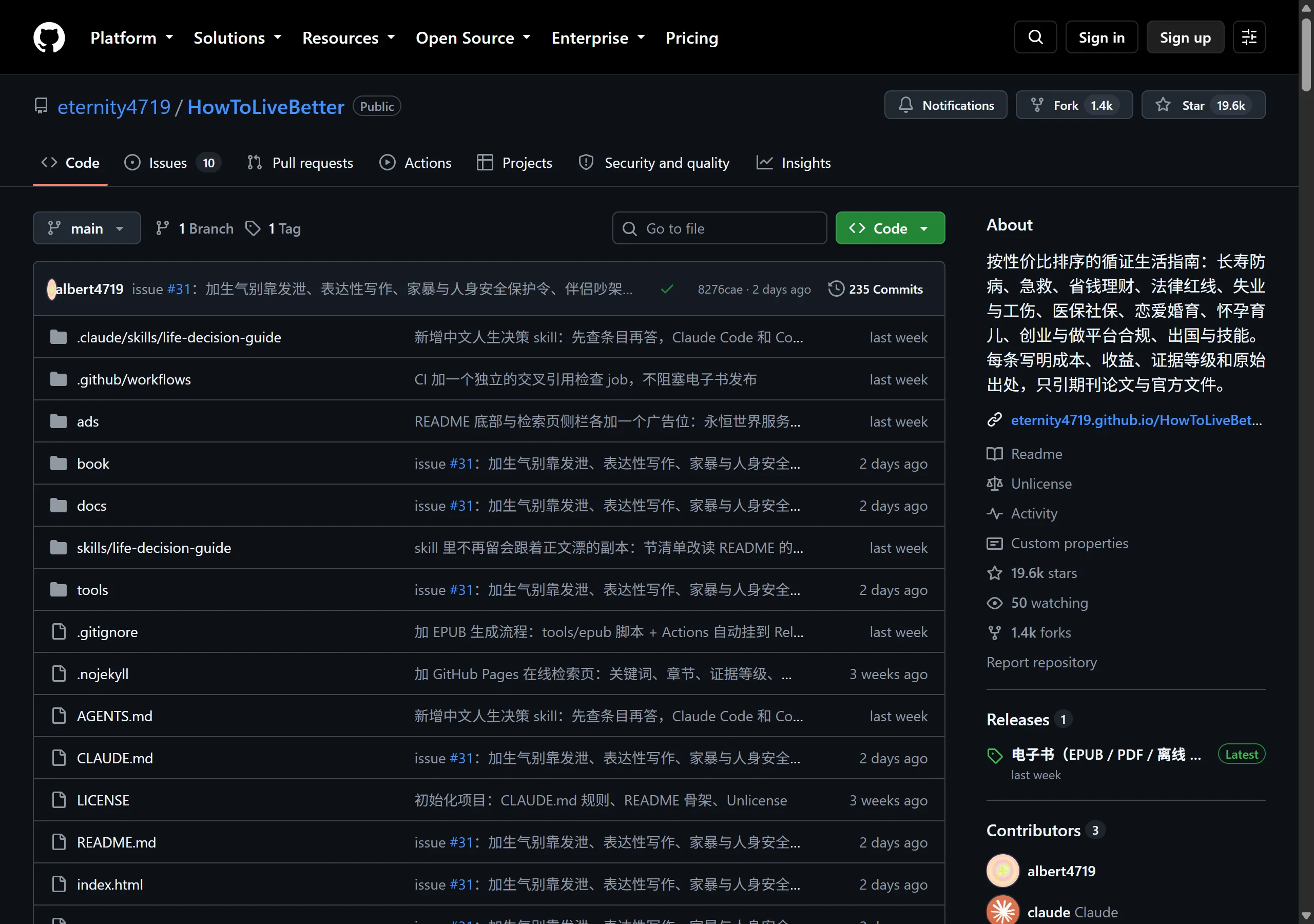Click the bell icon in Notifications
This screenshot has width=1314, height=924.
[x=905, y=105]
